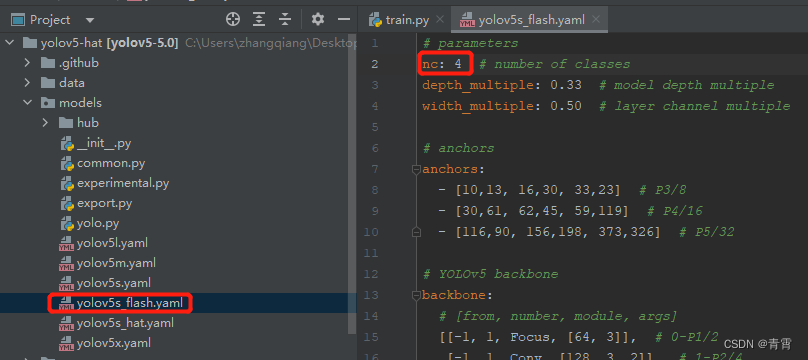Select export.py file

point(105,203)
